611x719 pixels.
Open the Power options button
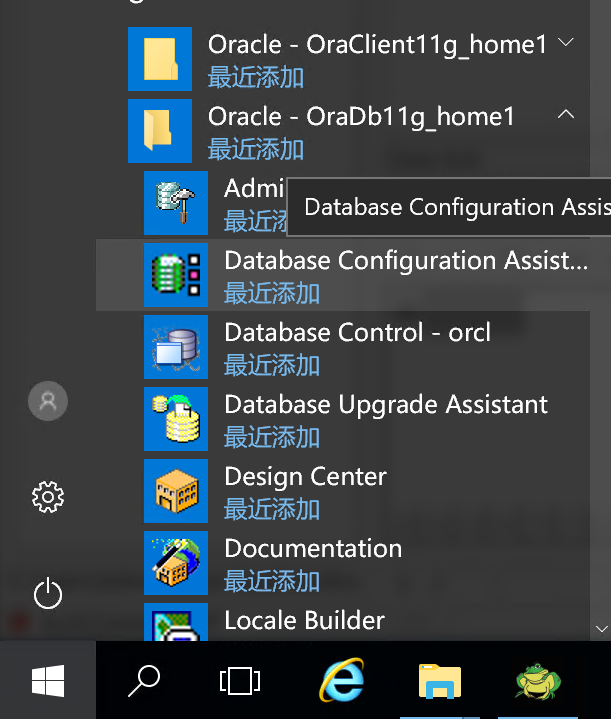tap(48, 594)
